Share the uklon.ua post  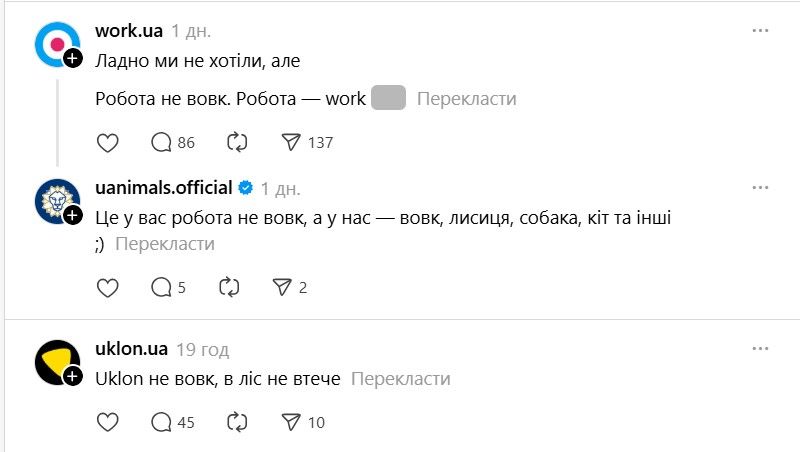coord(291,422)
